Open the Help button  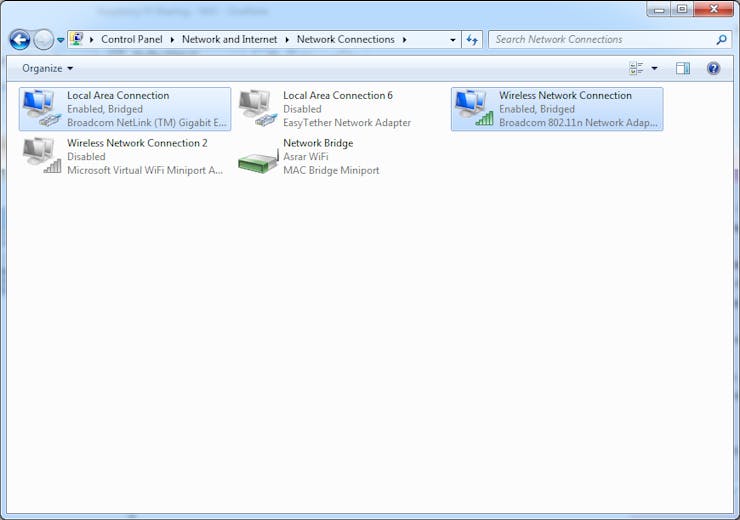pyautogui.click(x=714, y=68)
